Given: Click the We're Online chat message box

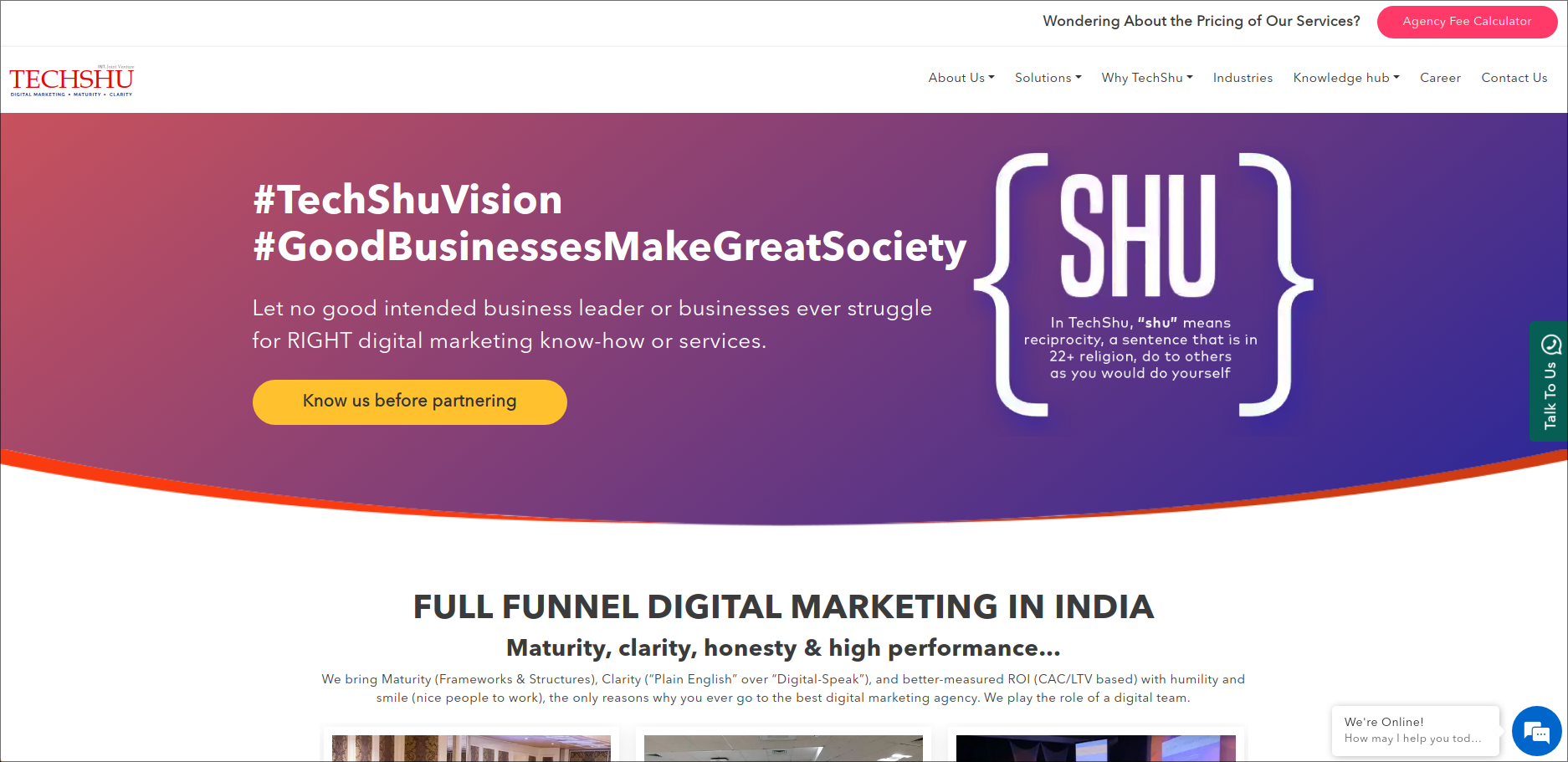Looking at the screenshot, I should (1415, 730).
